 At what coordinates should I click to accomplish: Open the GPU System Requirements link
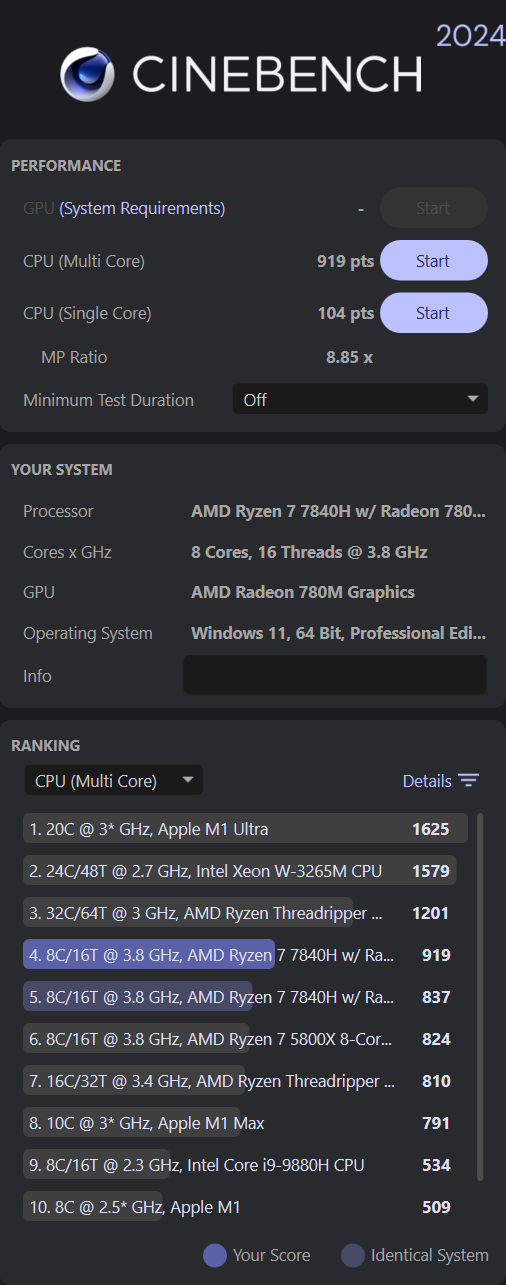[142, 208]
